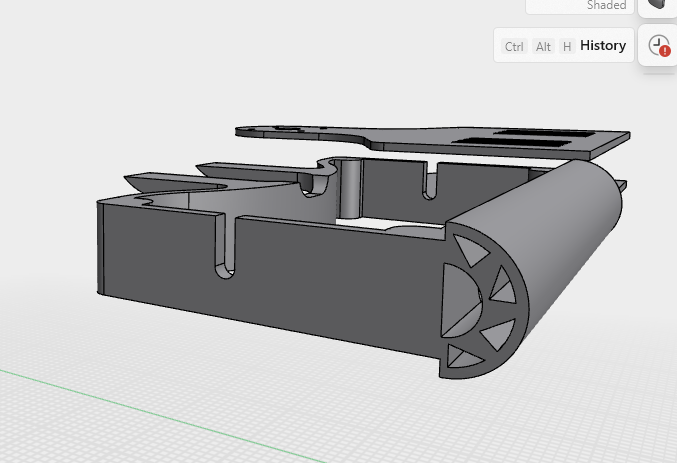This screenshot has width=677, height=463.
Task: Select the vertical round post inside tray
Action: 350,187
